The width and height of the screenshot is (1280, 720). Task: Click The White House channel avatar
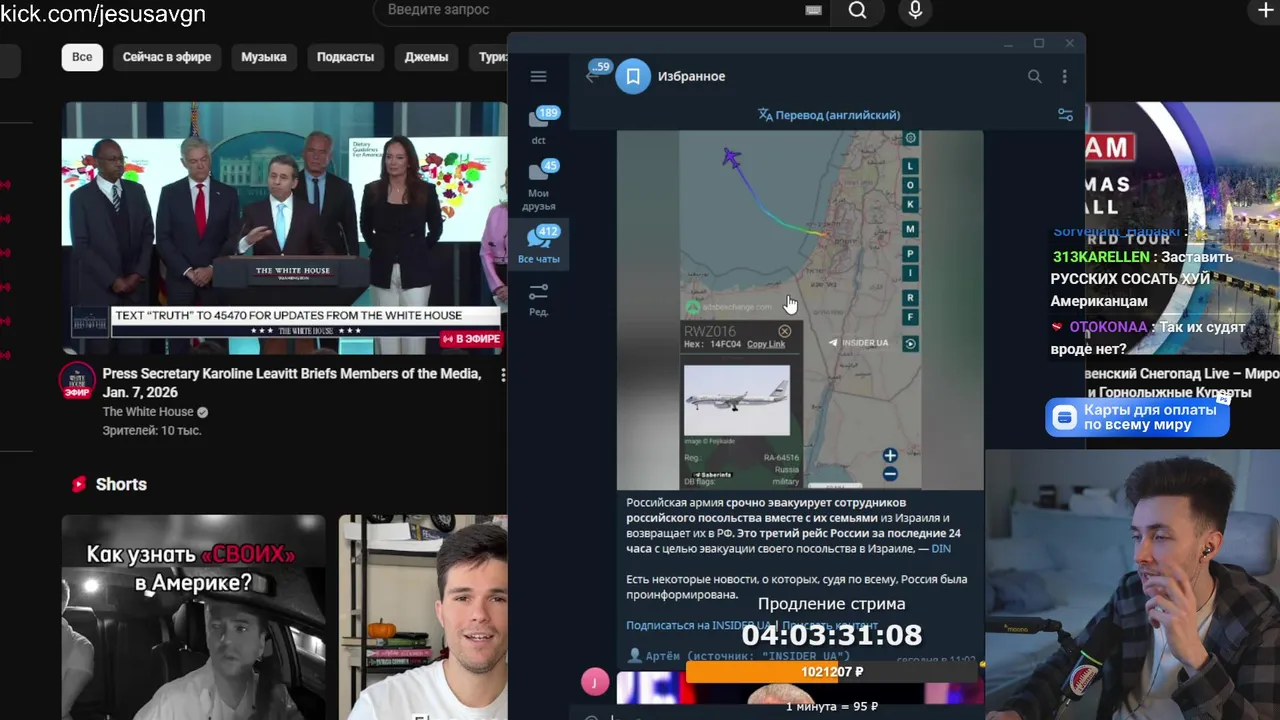pos(77,381)
